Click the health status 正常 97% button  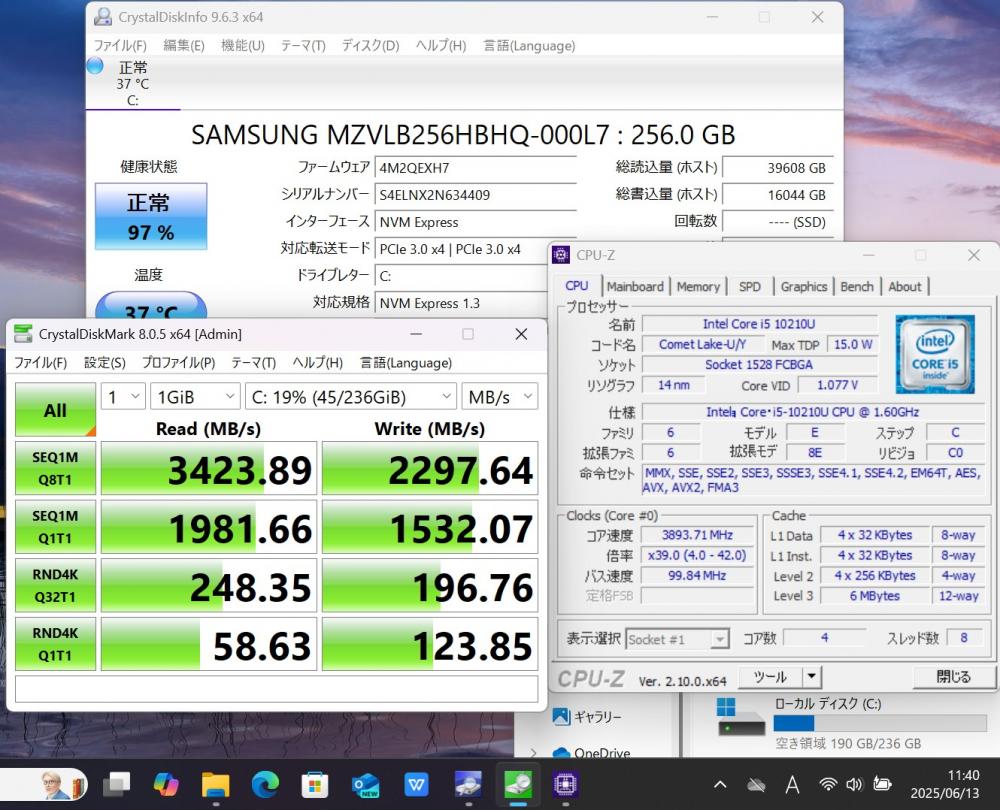(x=151, y=216)
